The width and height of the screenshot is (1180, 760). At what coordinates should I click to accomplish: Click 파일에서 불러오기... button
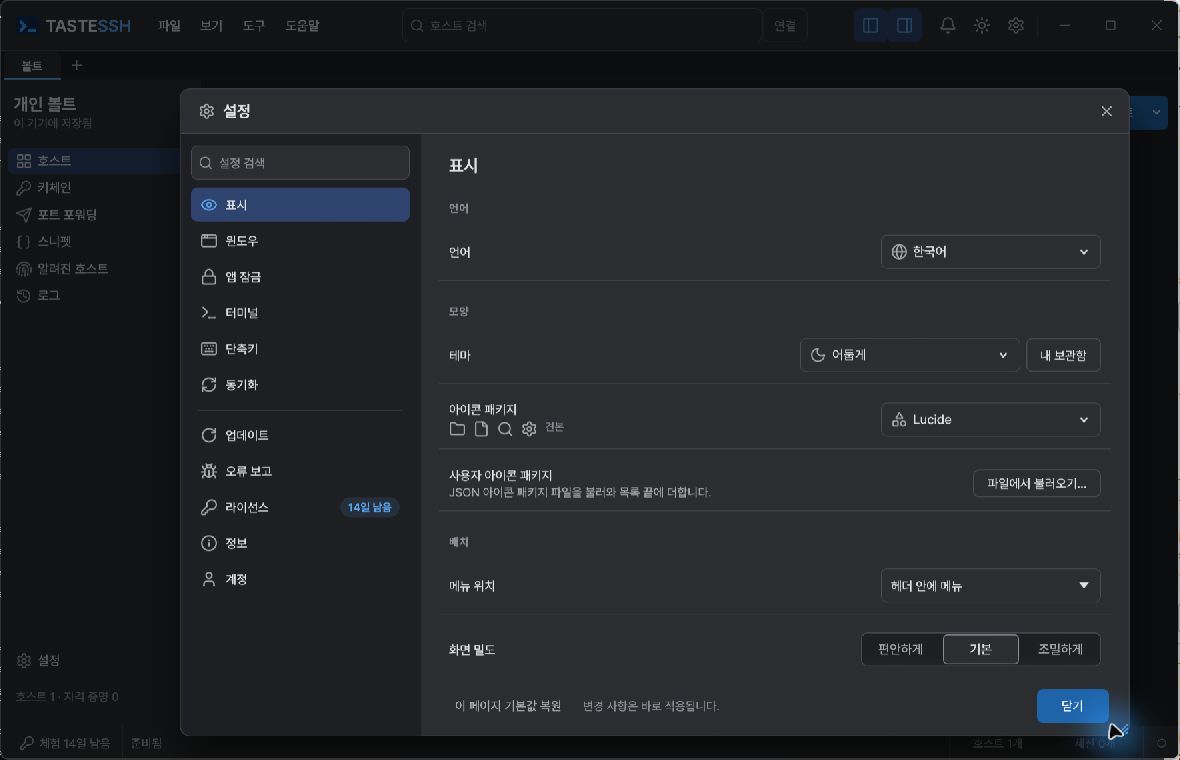[1036, 484]
